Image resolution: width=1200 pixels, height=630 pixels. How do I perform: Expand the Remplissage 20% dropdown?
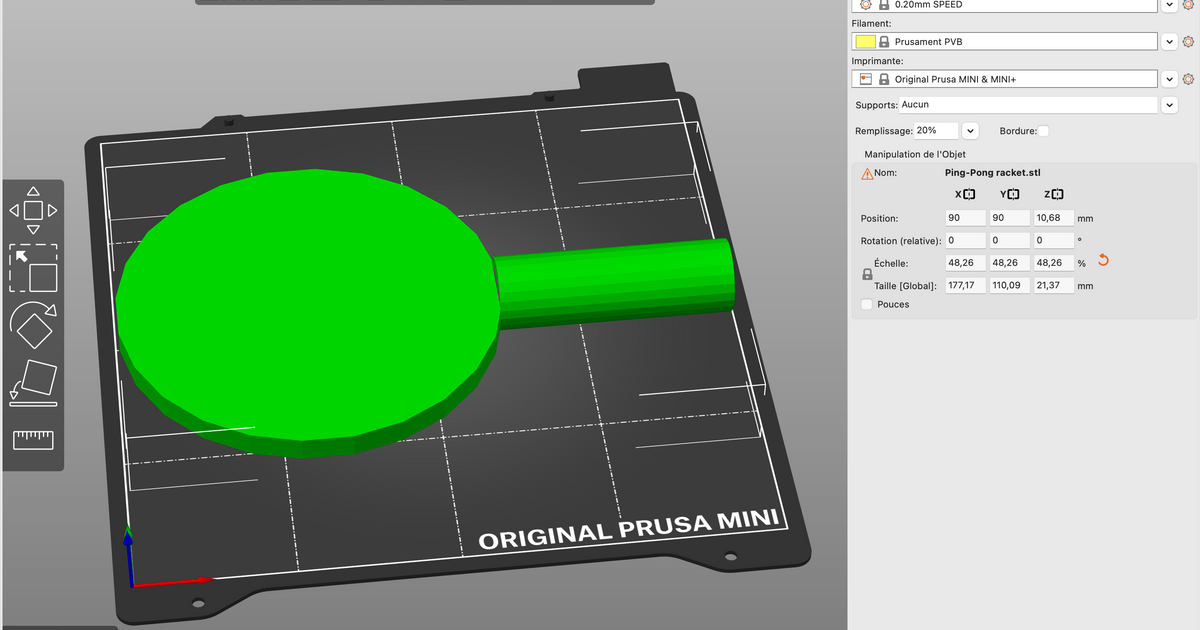[969, 130]
